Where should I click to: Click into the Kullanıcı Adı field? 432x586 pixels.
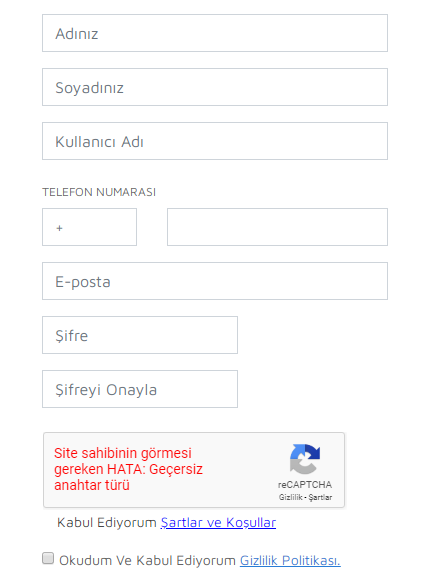215,141
